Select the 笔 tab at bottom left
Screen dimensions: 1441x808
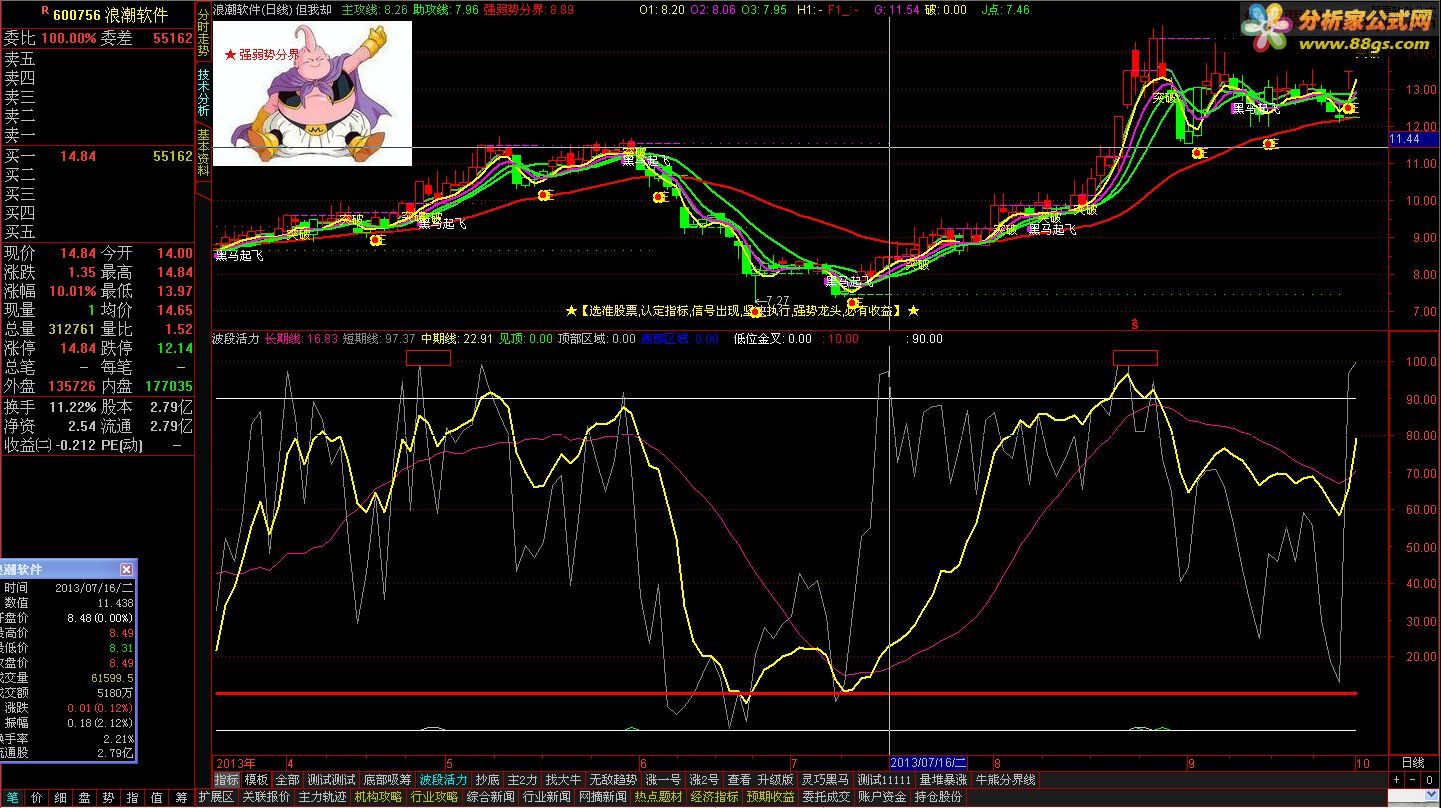pos(10,797)
